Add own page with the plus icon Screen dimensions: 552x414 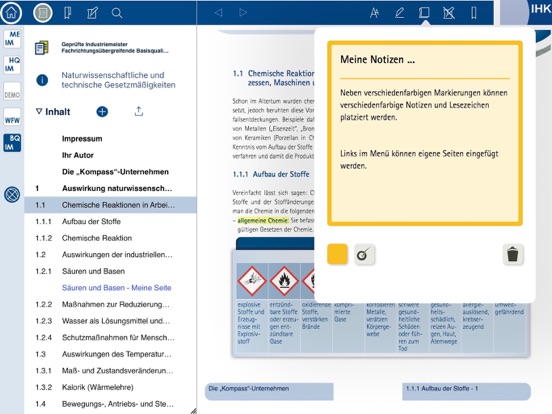coord(102,112)
